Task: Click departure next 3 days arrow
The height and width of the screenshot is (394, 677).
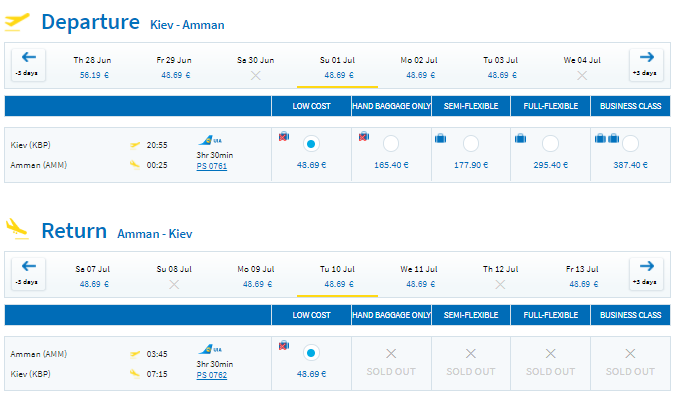Action: pos(646,65)
